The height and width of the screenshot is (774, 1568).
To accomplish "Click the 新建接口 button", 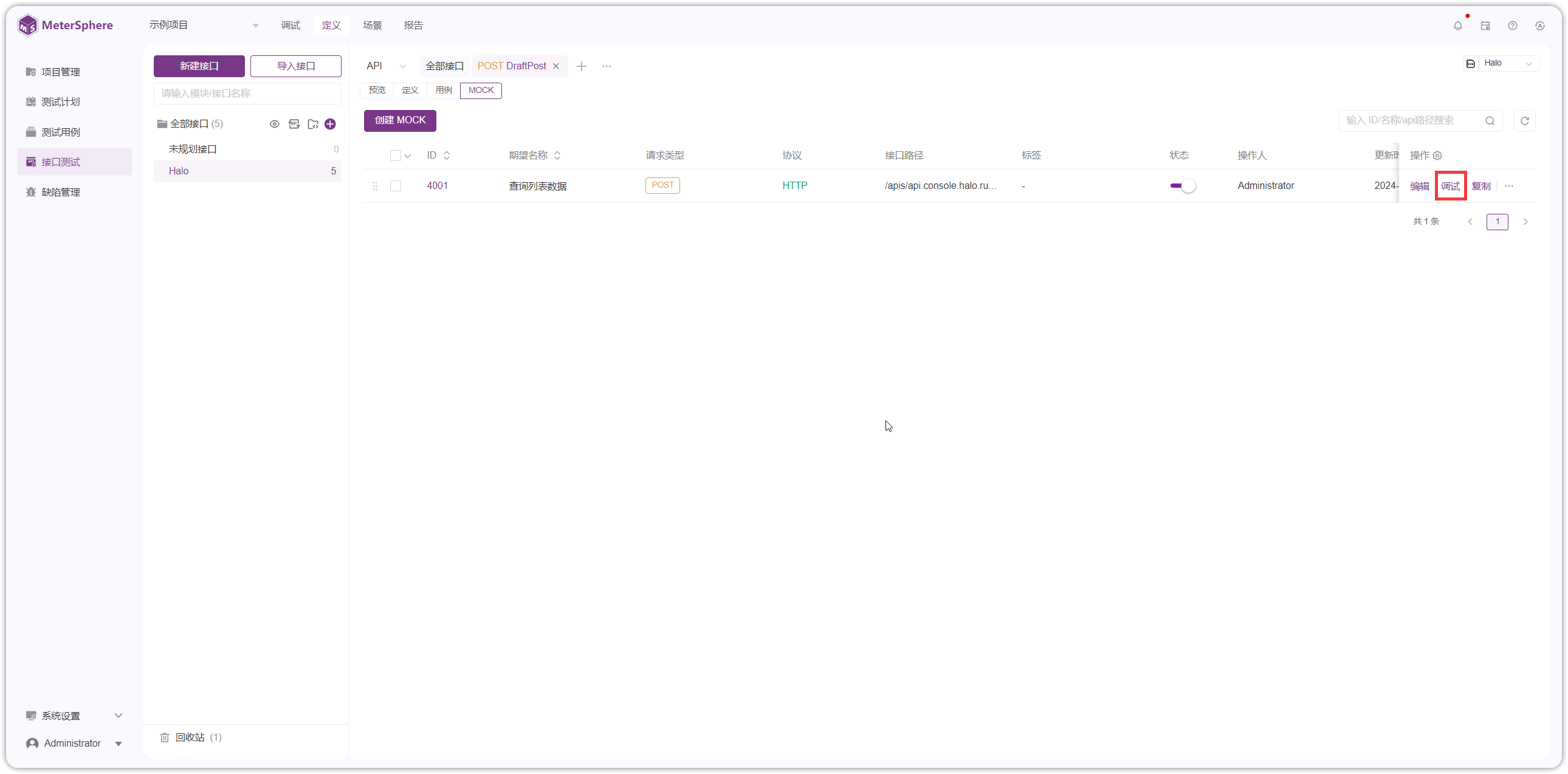I will tap(199, 66).
